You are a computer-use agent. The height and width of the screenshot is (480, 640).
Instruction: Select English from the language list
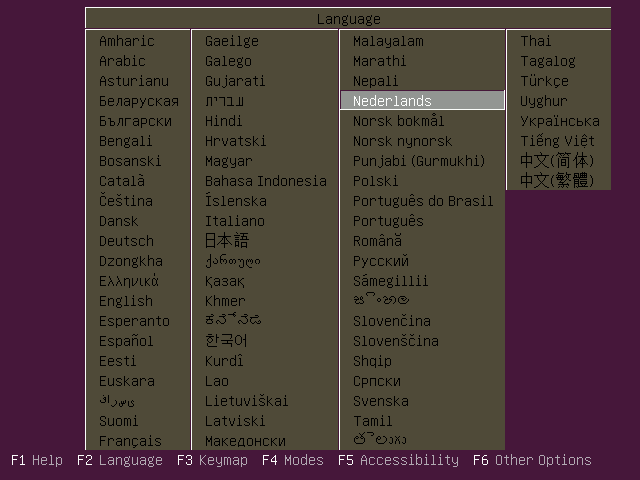pos(126,301)
